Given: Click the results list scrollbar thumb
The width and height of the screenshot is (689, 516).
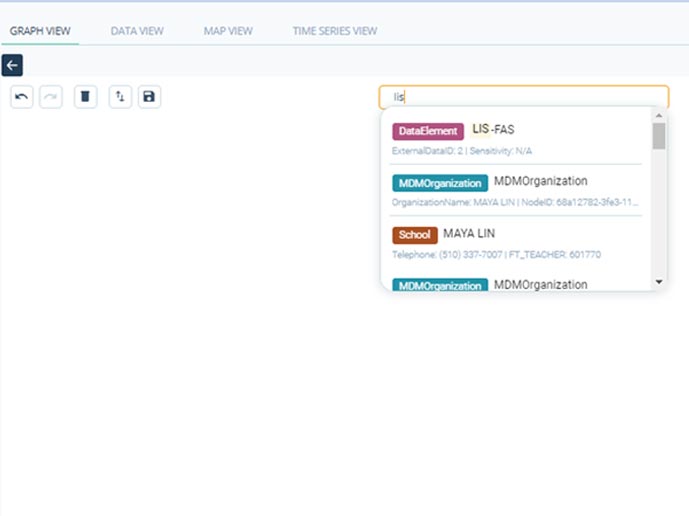Looking at the screenshot, I should coord(659,136).
